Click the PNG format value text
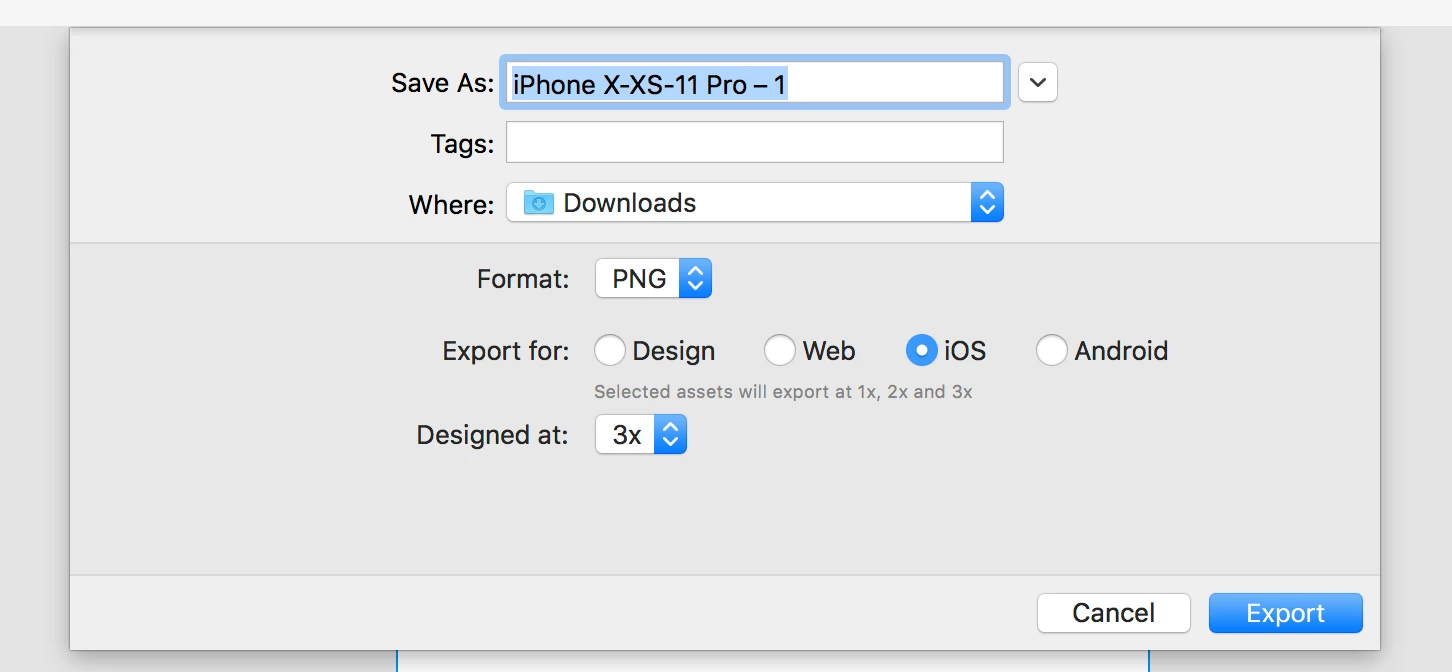The height and width of the screenshot is (672, 1452). [x=639, y=279]
